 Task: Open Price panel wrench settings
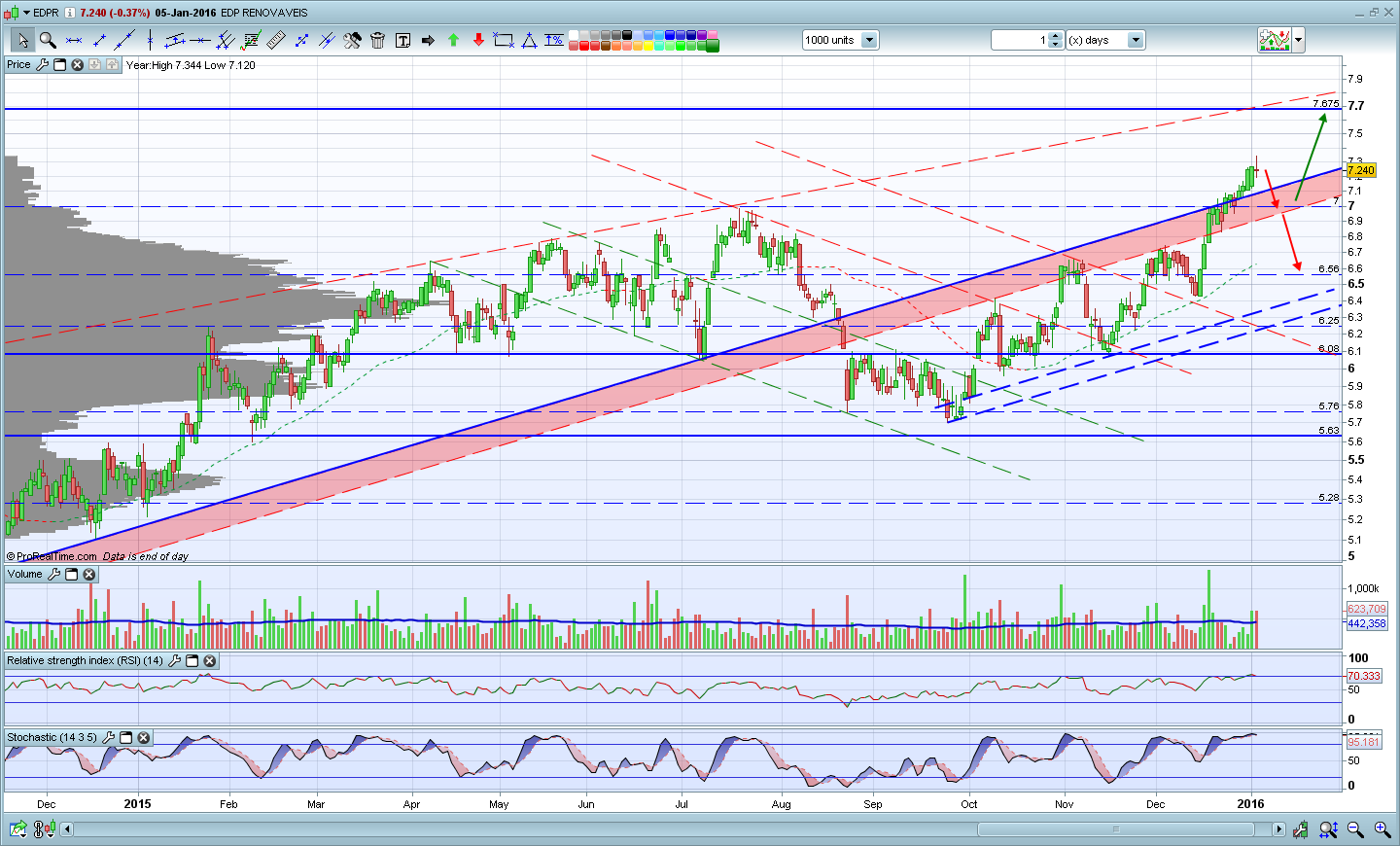point(42,65)
